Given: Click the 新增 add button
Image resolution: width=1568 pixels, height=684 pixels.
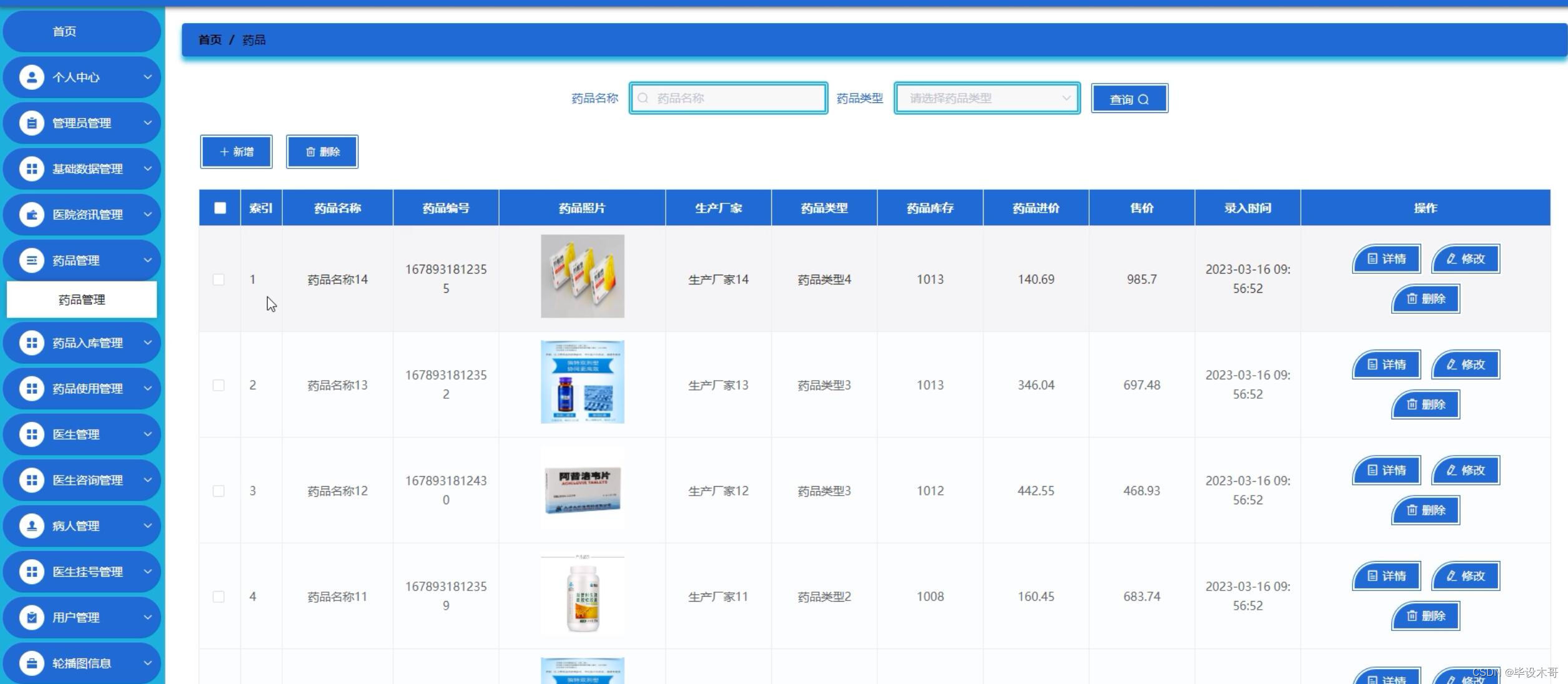Looking at the screenshot, I should [236, 152].
